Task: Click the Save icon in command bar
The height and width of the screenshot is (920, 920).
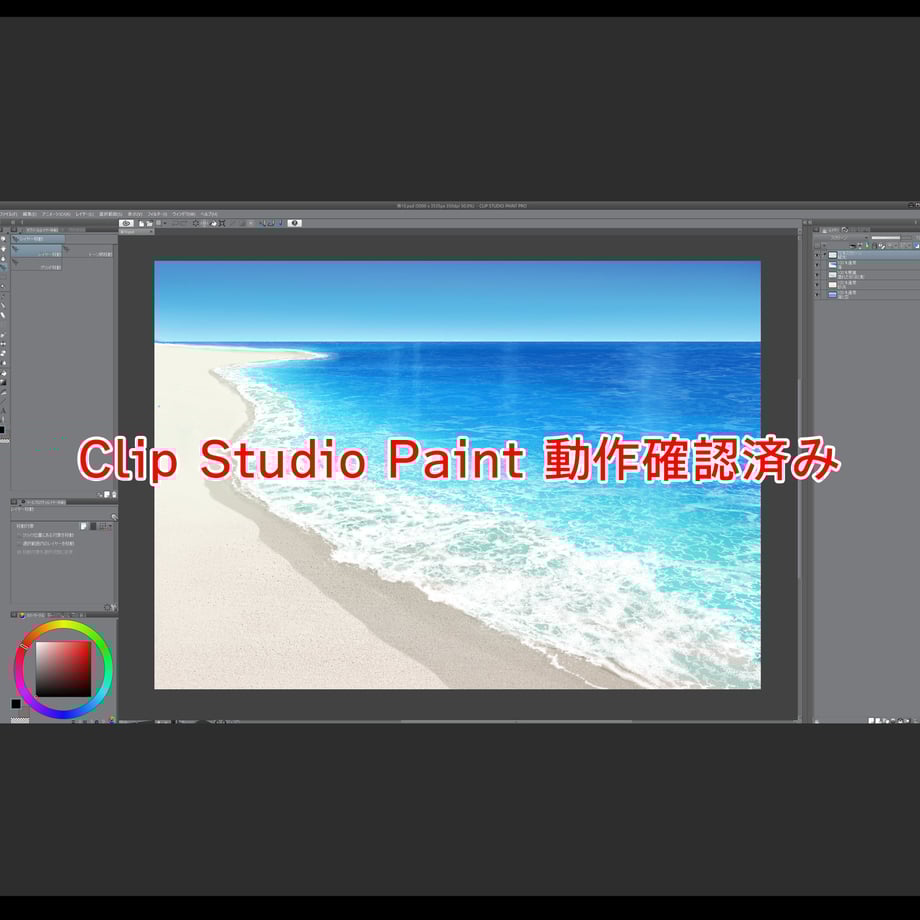Action: click(159, 224)
